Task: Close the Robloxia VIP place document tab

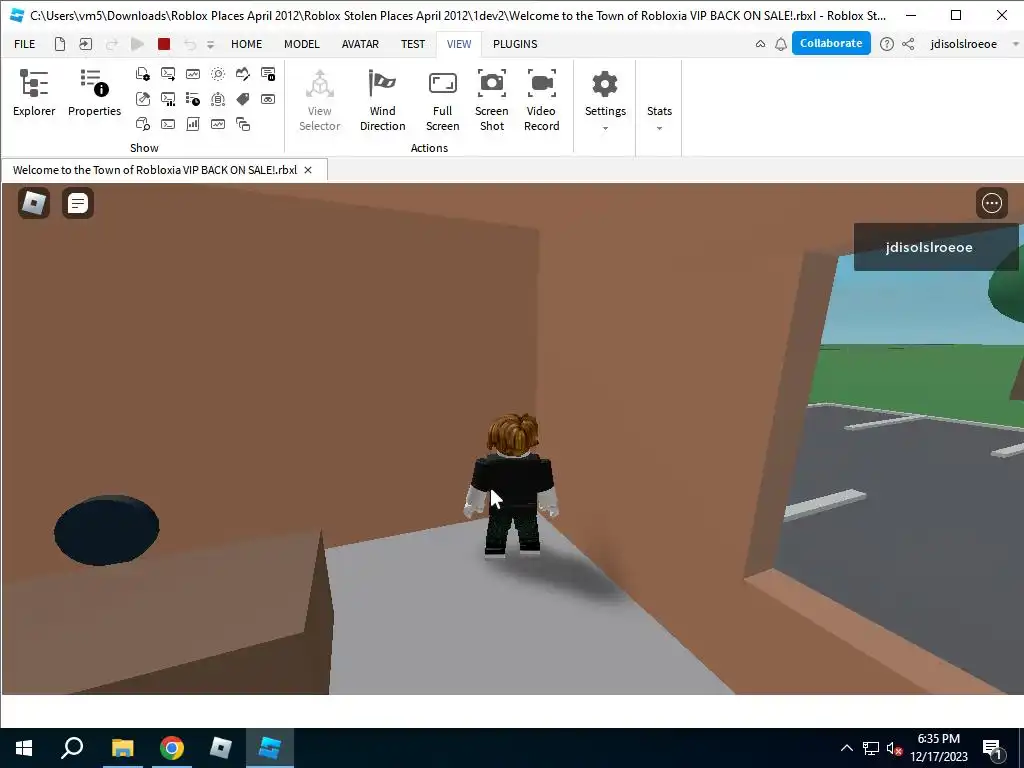Action: (x=308, y=170)
